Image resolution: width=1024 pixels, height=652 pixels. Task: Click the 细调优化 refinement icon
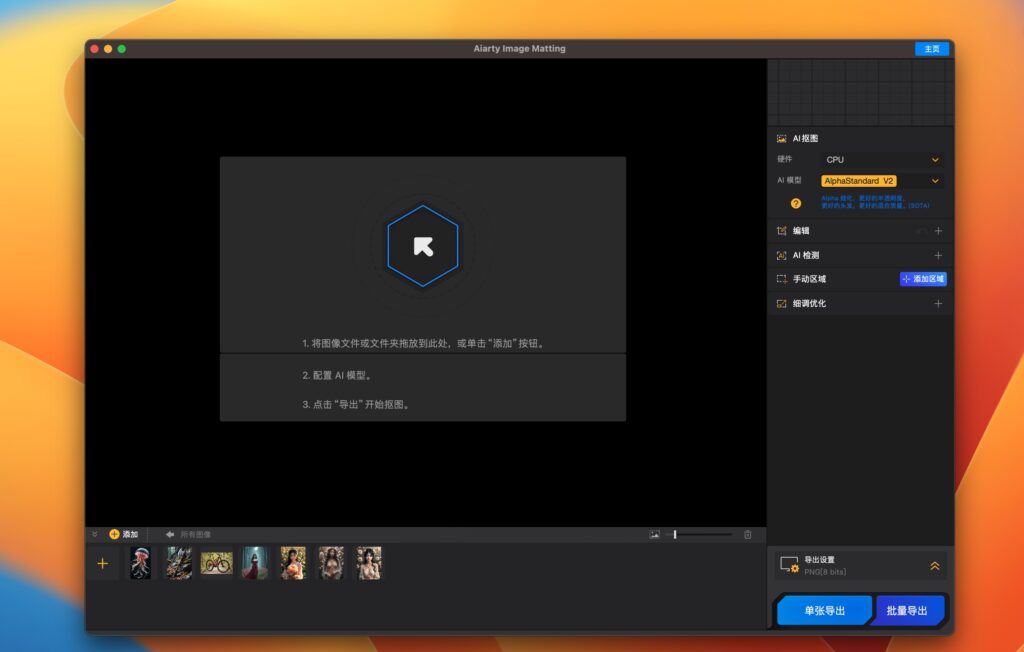pyautogui.click(x=781, y=303)
